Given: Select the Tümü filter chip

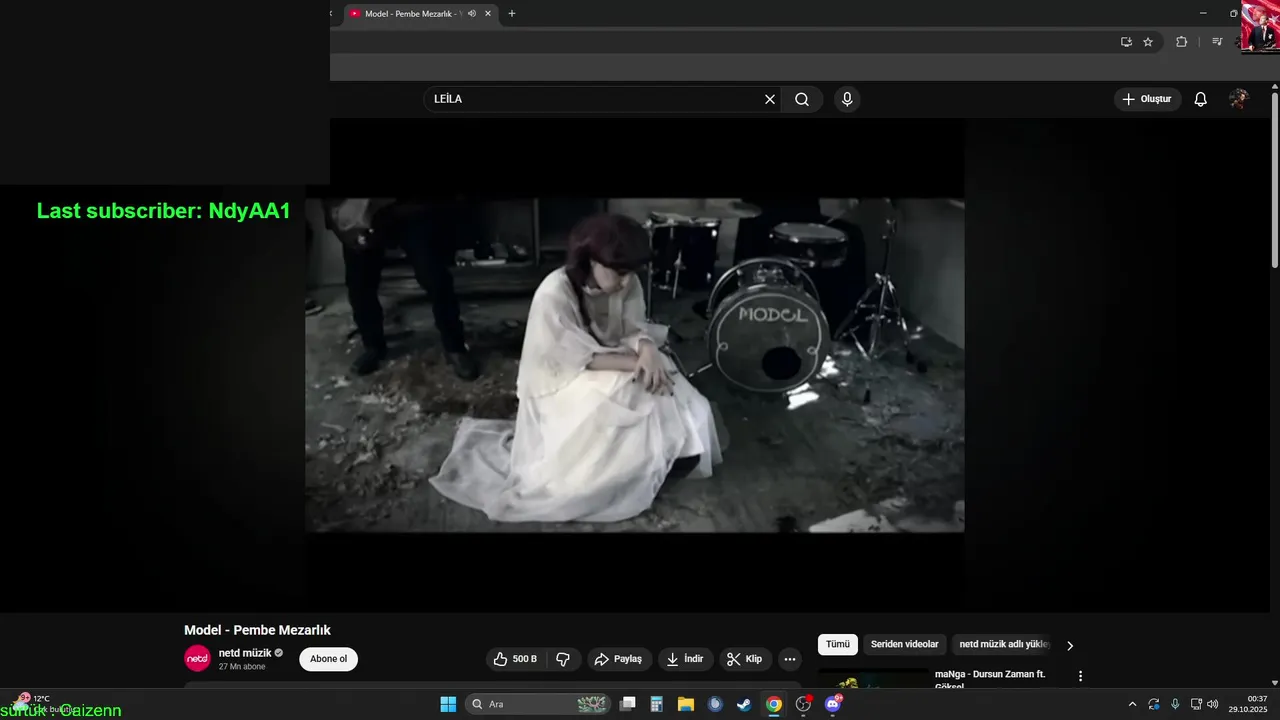Looking at the screenshot, I should [x=837, y=645].
